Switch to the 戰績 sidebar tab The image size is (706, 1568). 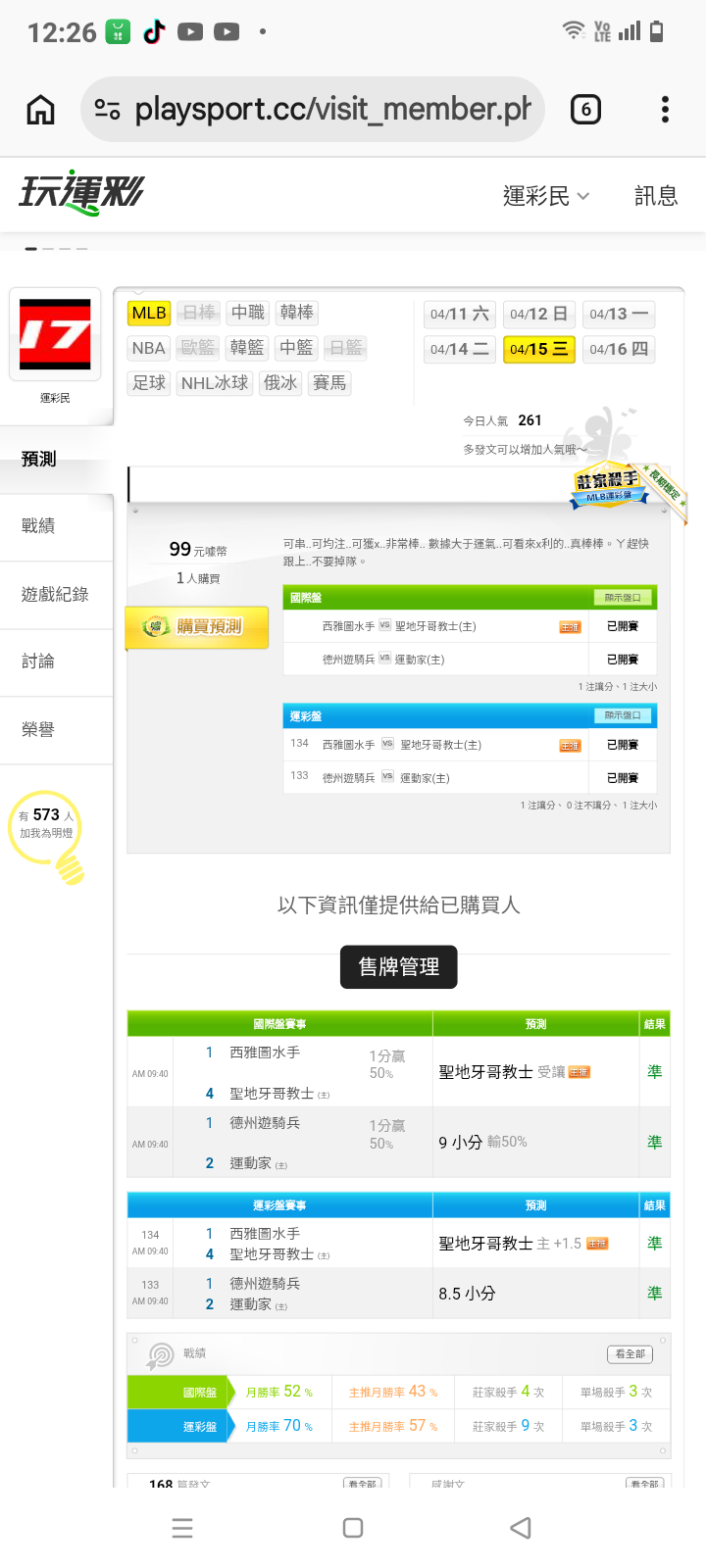(x=39, y=526)
